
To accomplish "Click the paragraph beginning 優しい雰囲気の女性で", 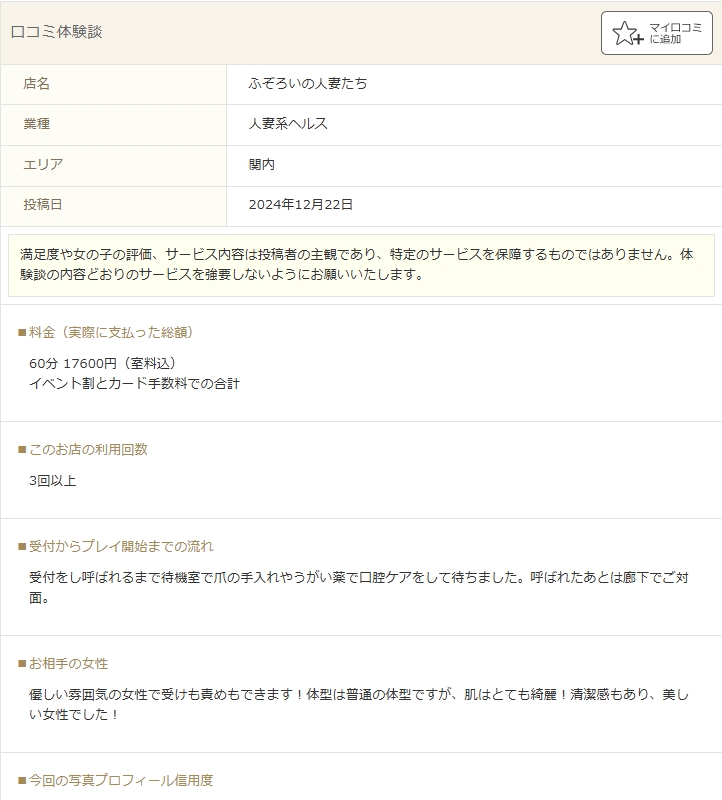I will (x=359, y=704).
